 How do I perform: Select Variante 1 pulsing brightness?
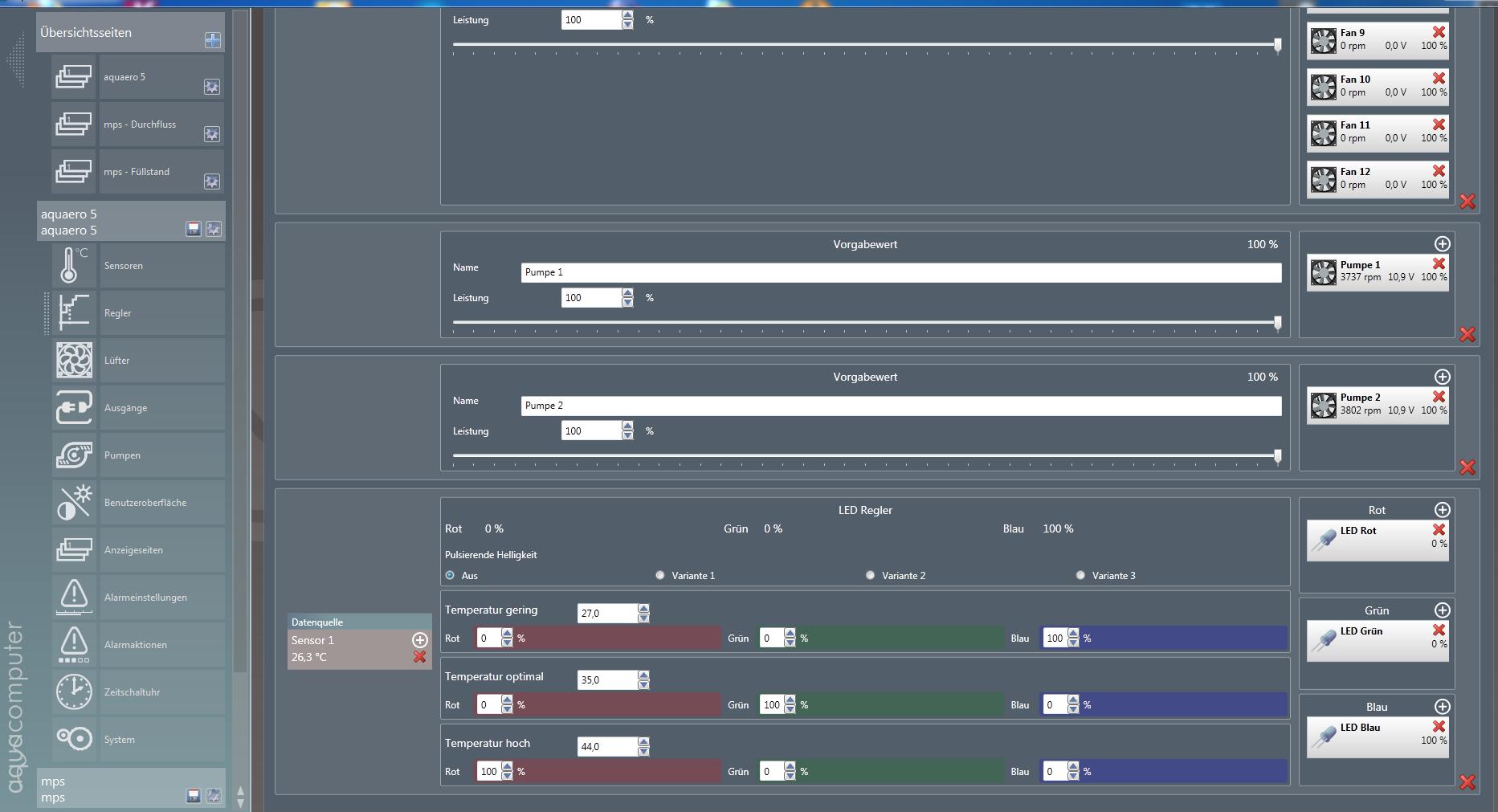pyautogui.click(x=660, y=575)
